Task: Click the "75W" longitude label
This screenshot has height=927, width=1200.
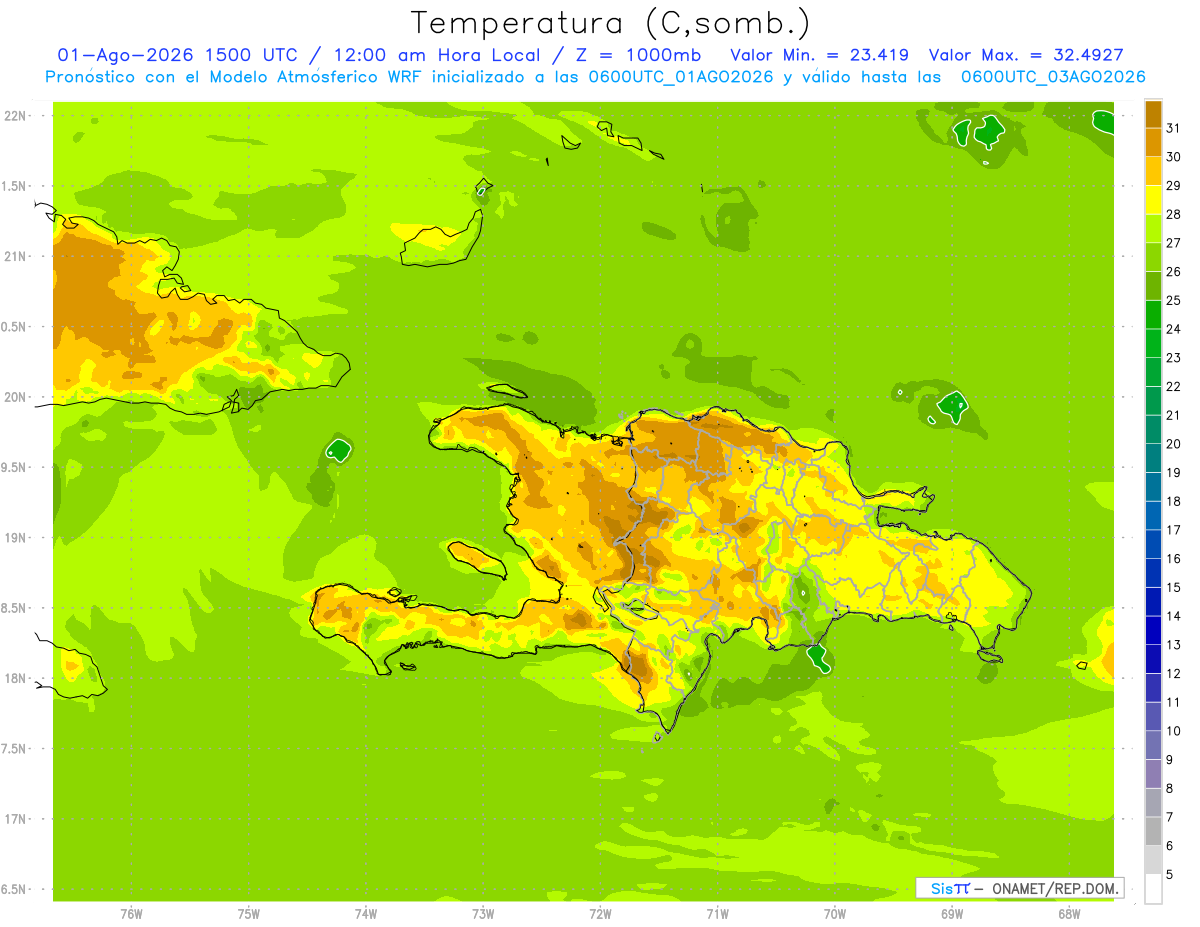Action: tap(249, 914)
